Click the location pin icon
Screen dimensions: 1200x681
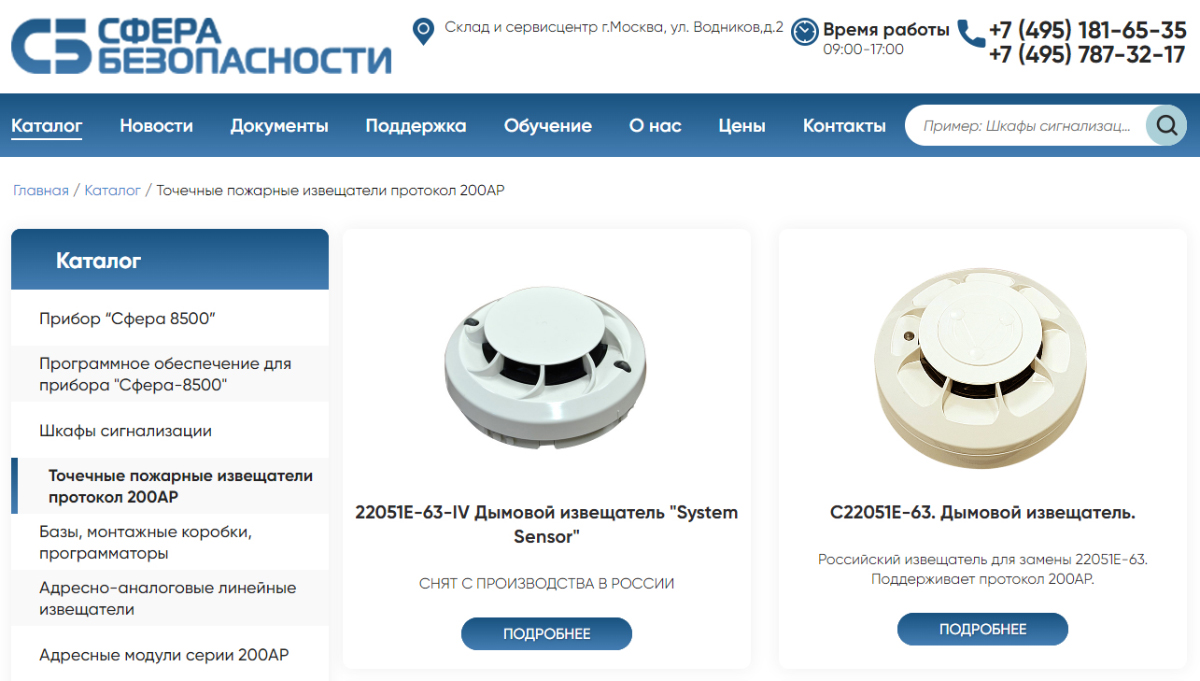(x=423, y=31)
